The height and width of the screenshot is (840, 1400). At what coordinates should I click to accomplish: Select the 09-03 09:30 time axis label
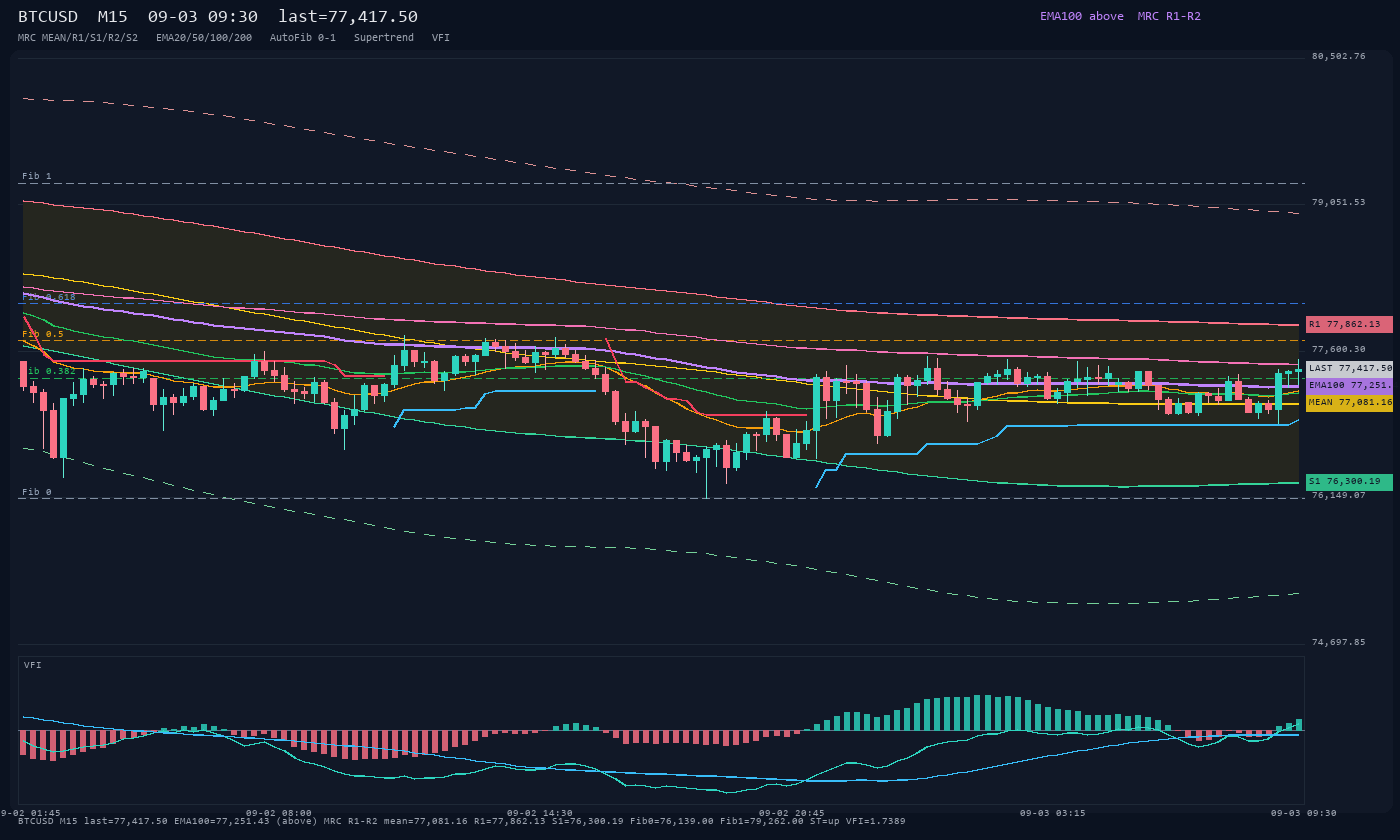tap(1304, 813)
